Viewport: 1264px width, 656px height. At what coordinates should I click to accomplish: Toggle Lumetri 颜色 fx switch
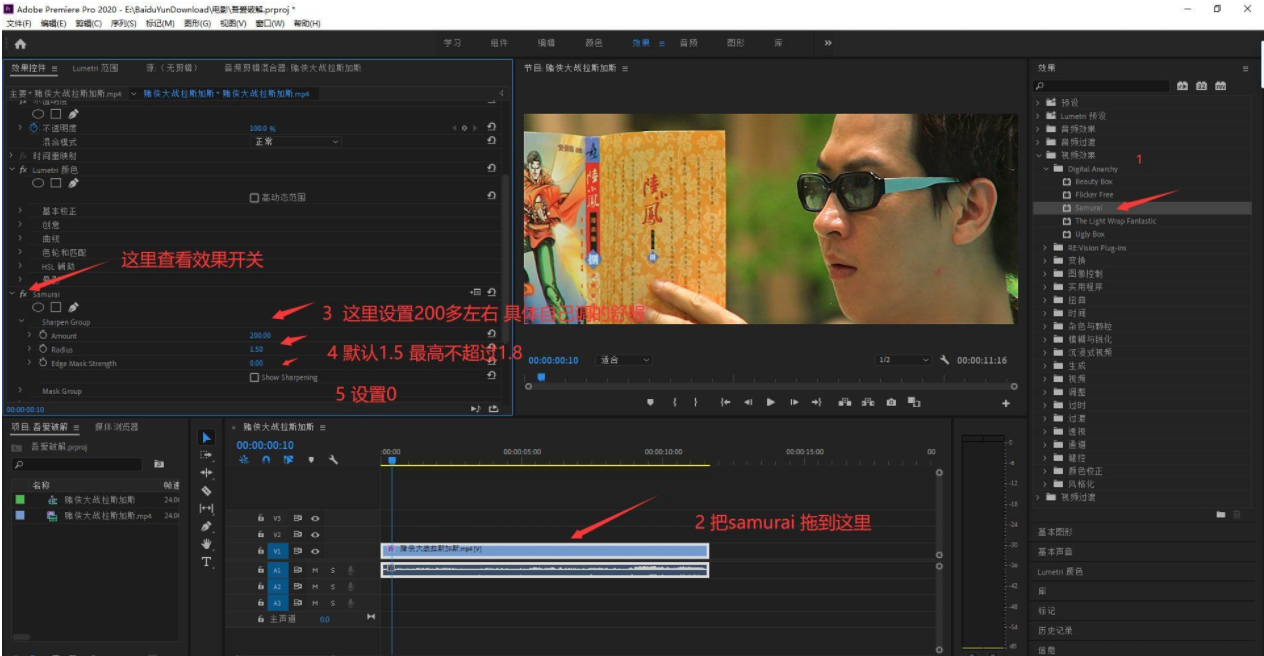click(x=23, y=170)
